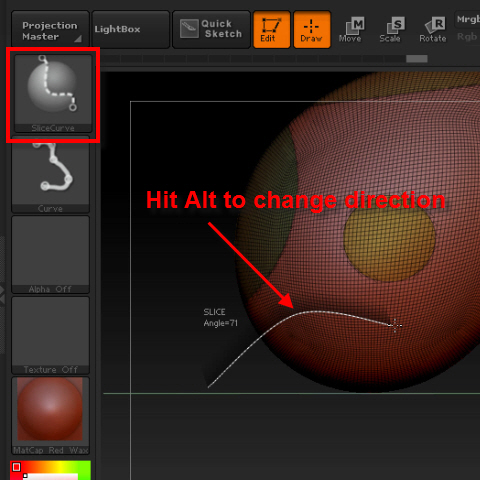Screen dimensions: 480x480
Task: Click the gray timeline scrubber handle
Action: pos(417,59)
